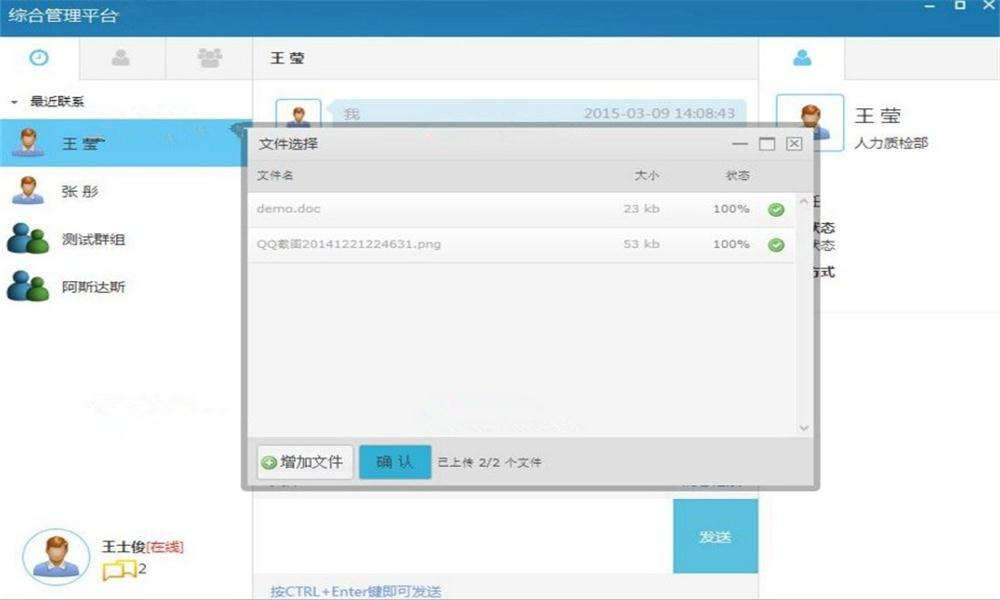Open the user profile tab in right panel

click(x=802, y=58)
